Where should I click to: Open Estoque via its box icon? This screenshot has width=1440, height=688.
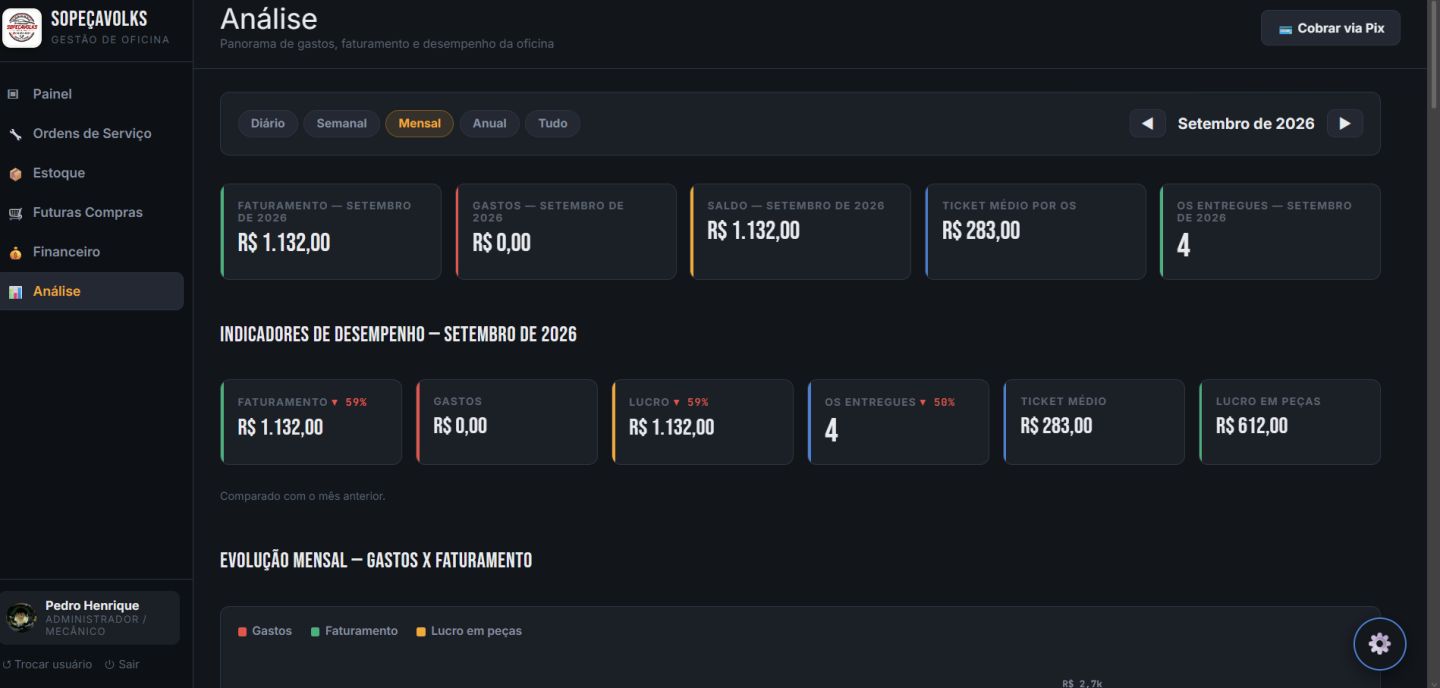(x=14, y=173)
